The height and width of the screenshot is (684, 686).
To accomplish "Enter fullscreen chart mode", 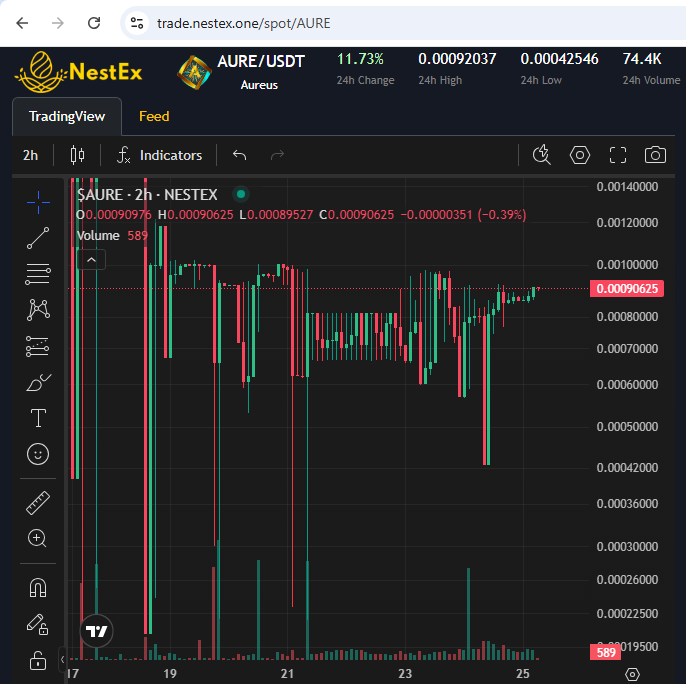I will click(x=618, y=155).
